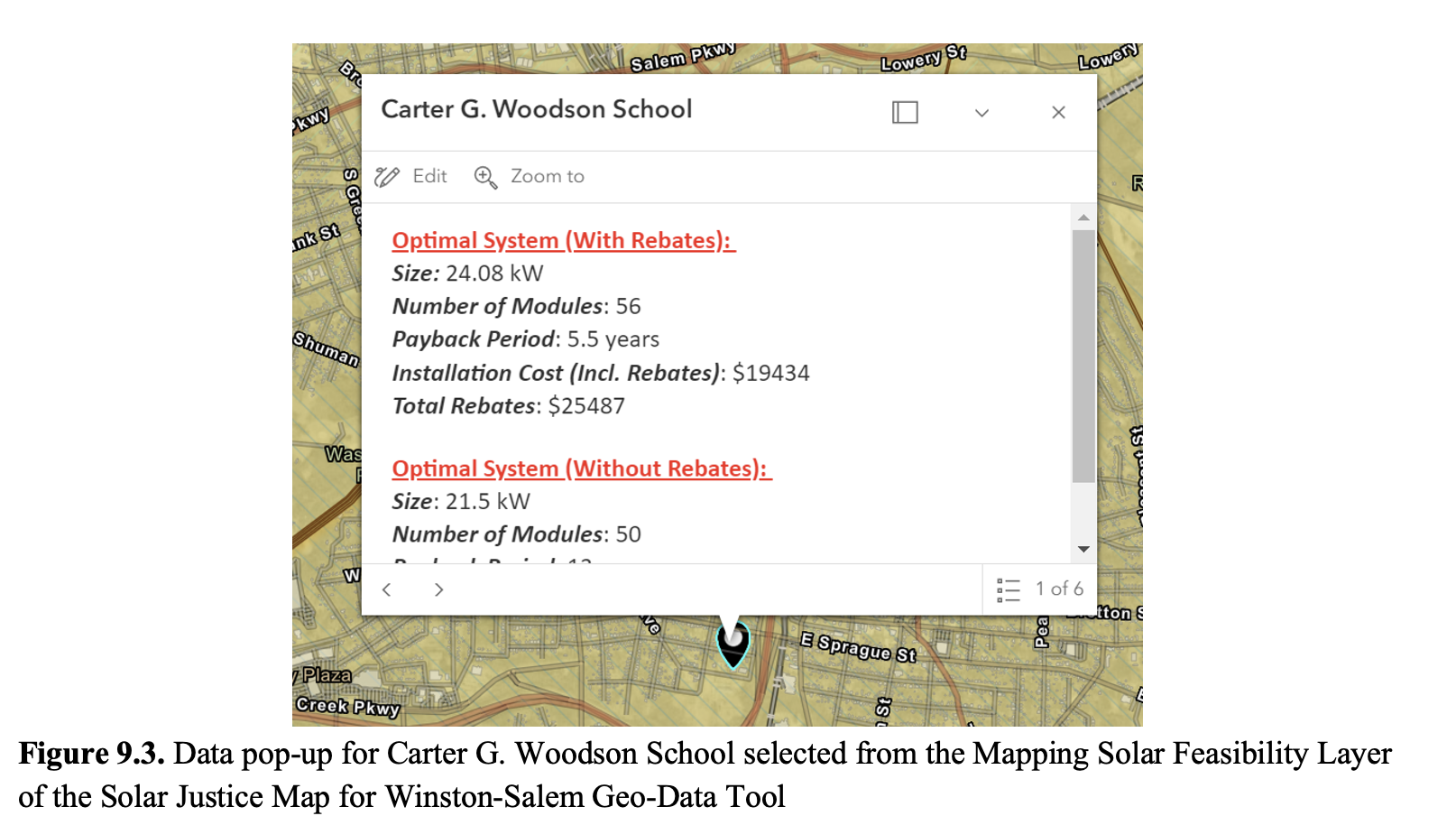This screenshot has width=1456, height=816.
Task: Click the Optimal System (With Rebates) heading
Action: coord(563,241)
